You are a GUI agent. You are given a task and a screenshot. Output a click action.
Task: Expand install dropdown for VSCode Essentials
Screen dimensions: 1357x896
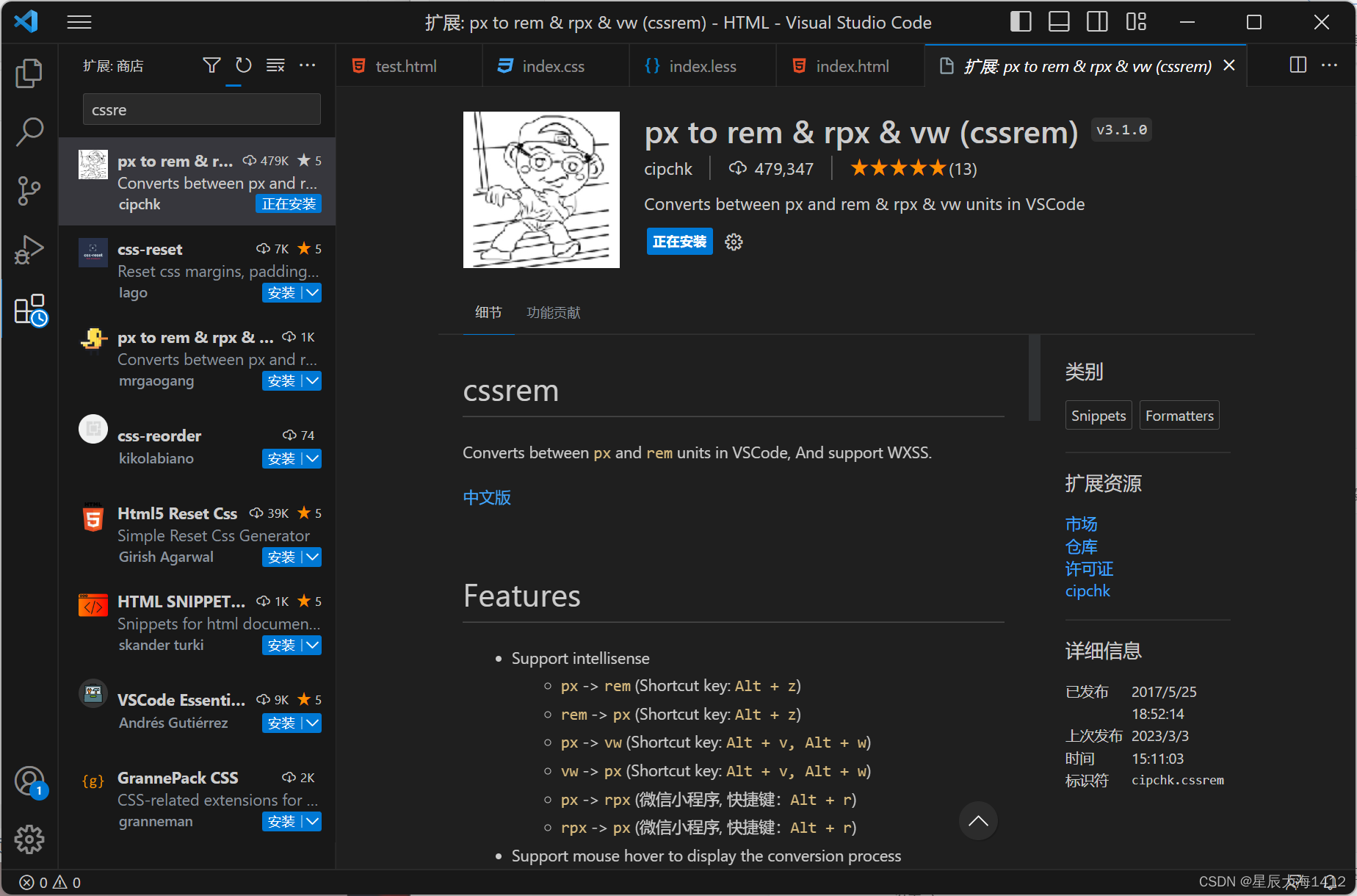[312, 723]
